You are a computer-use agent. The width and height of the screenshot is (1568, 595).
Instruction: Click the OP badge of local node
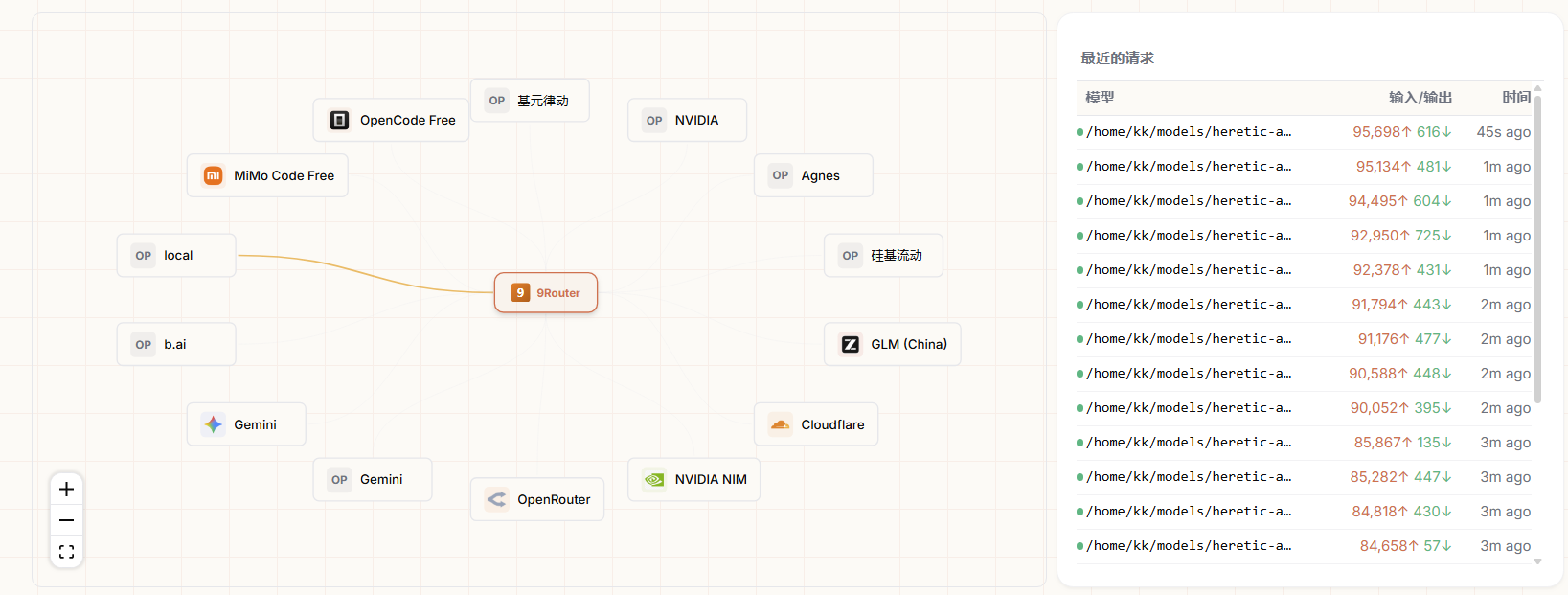(143, 256)
